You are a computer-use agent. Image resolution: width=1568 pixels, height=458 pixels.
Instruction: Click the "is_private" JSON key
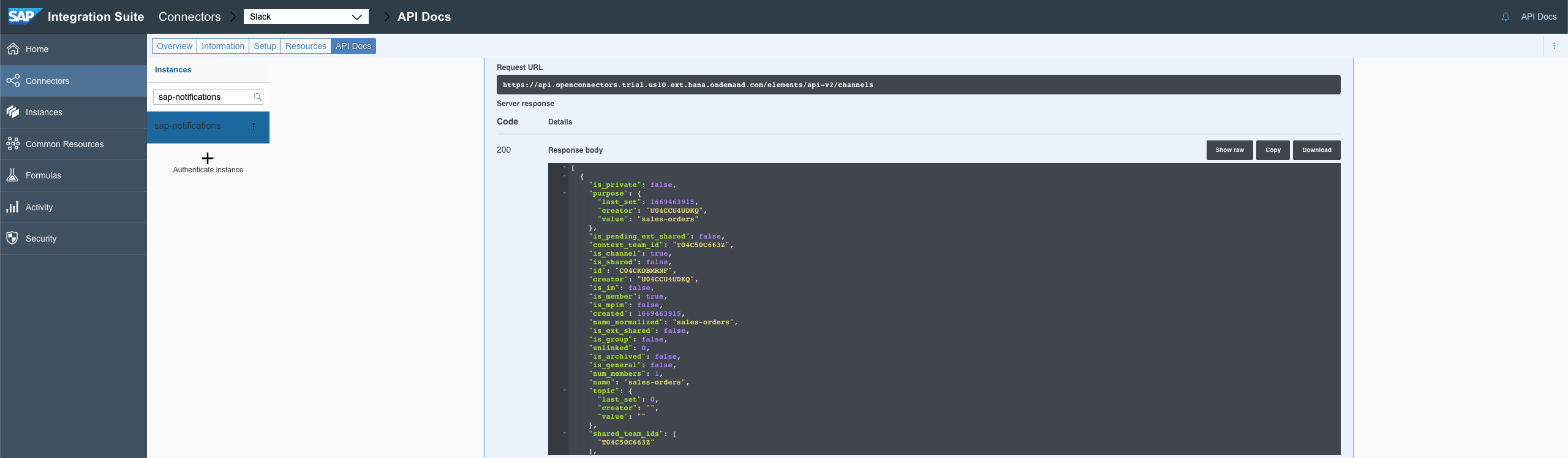coord(615,185)
